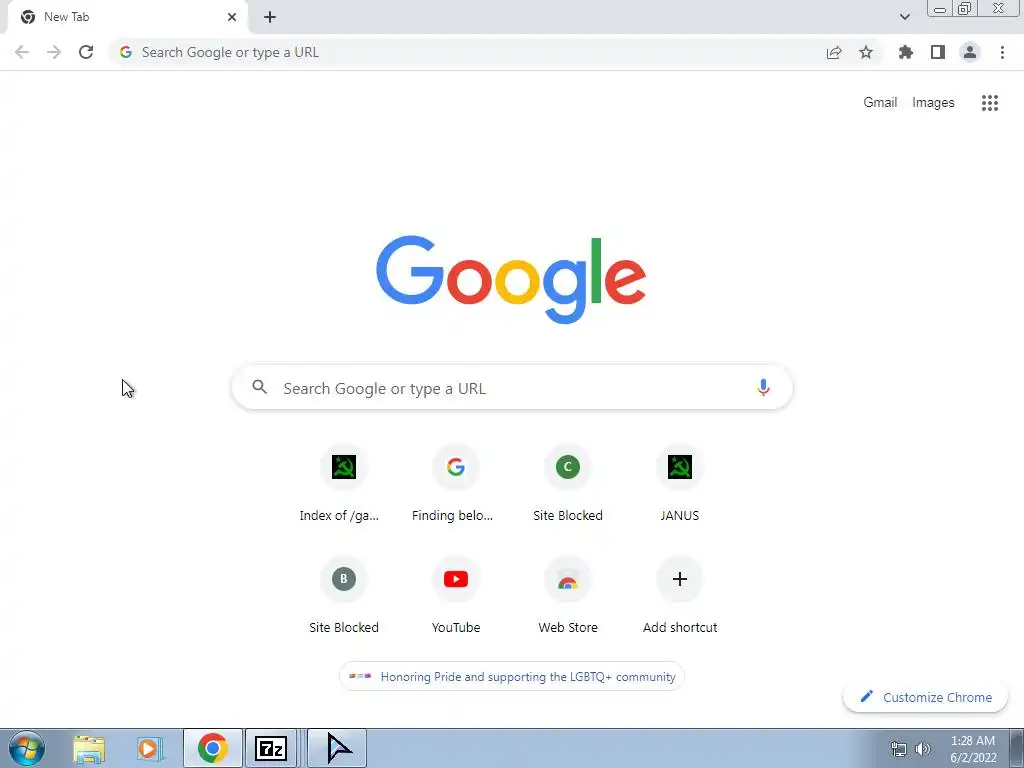The height and width of the screenshot is (768, 1024).
Task: Open a new tab with plus button
Action: 270,17
